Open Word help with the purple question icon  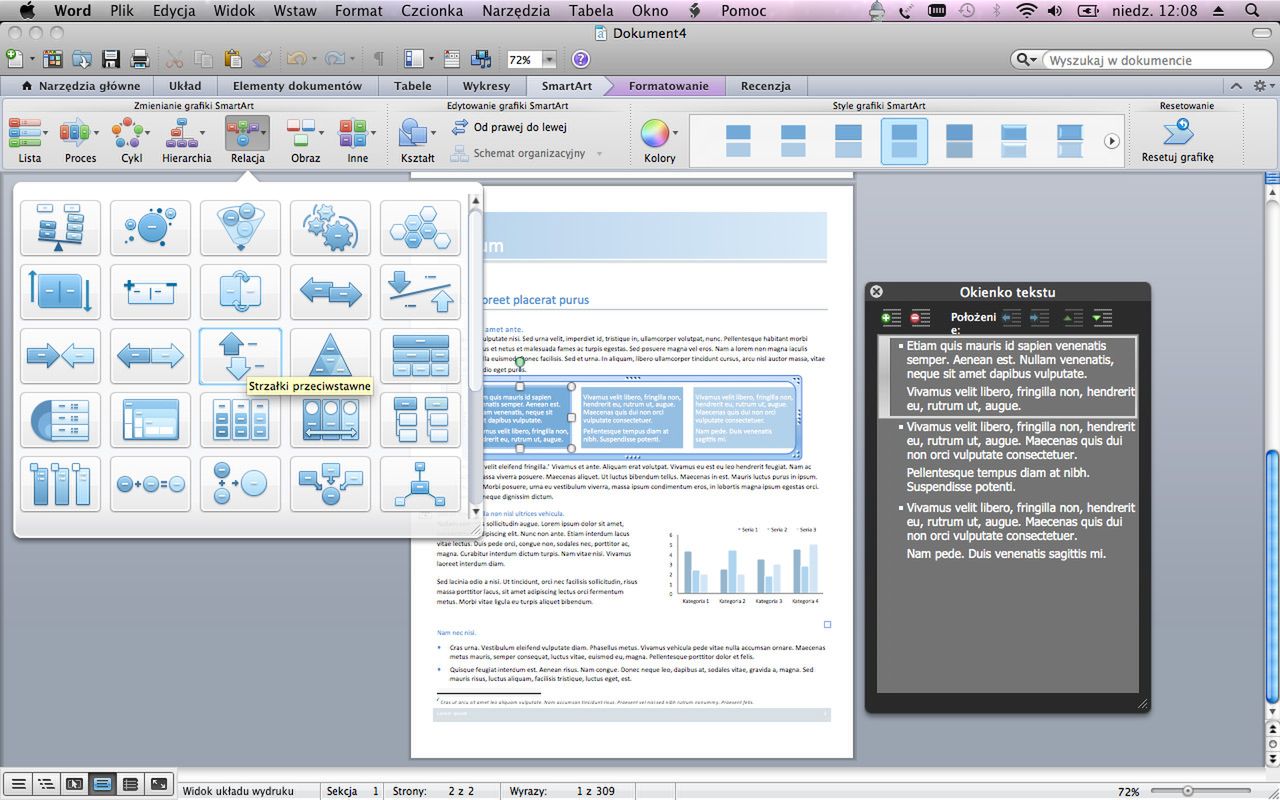click(580, 59)
